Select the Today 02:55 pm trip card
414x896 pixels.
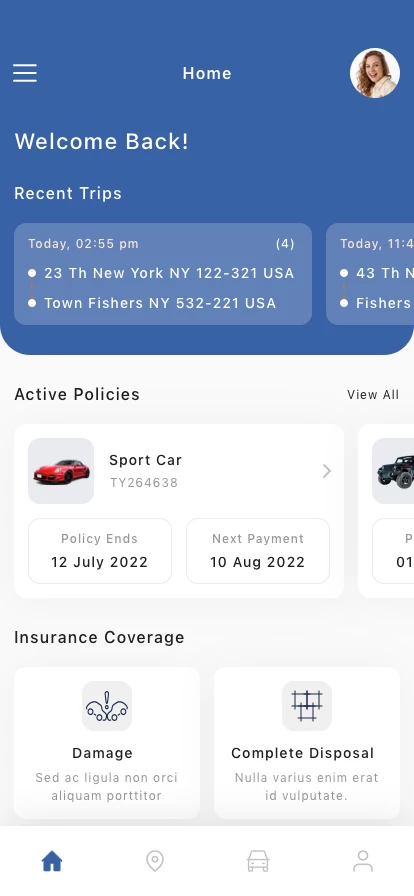[163, 274]
